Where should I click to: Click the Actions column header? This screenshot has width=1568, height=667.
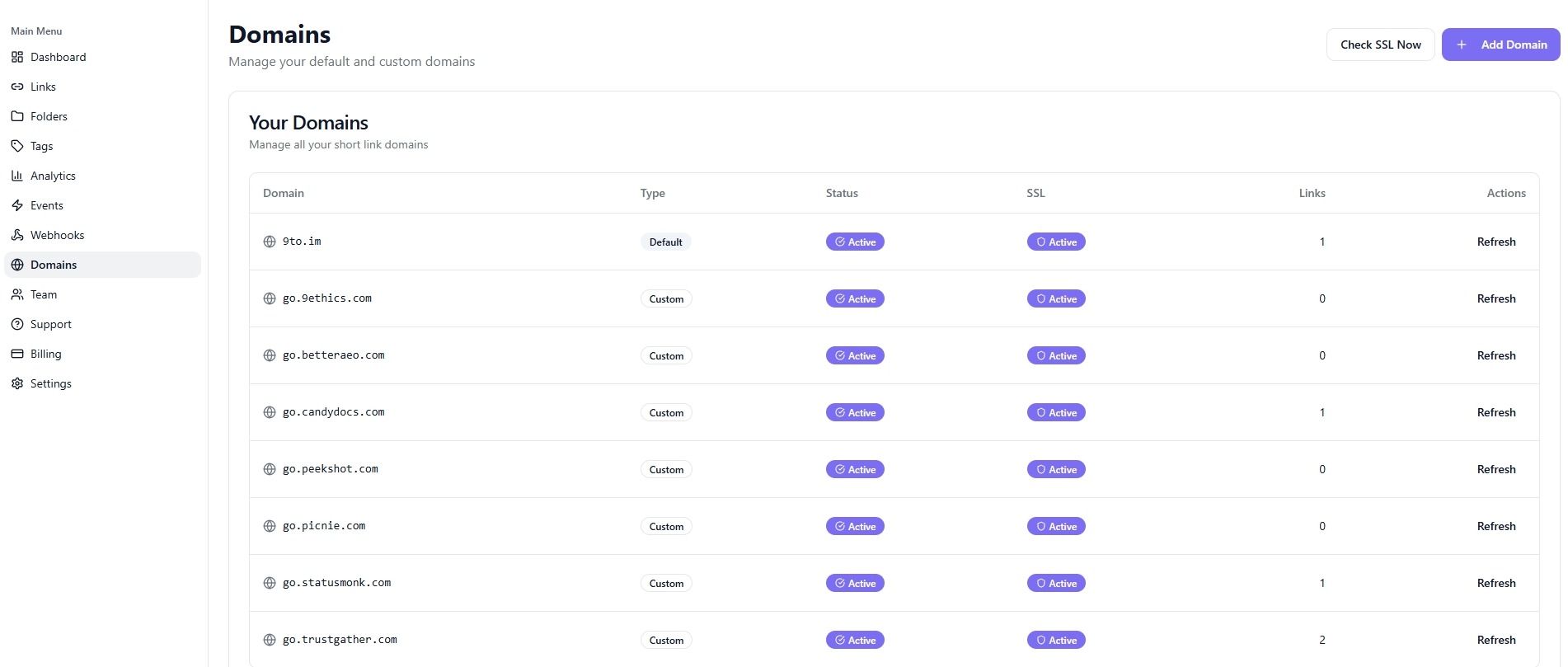(1506, 193)
